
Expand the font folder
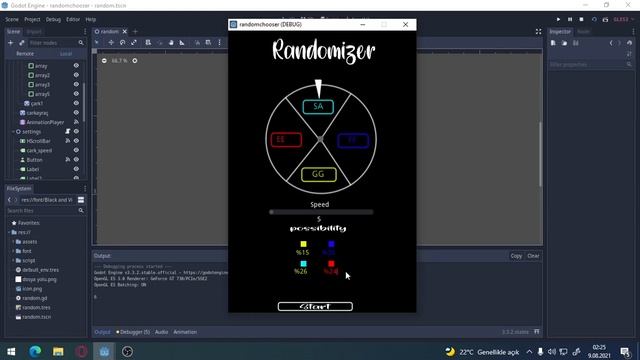click(13, 251)
